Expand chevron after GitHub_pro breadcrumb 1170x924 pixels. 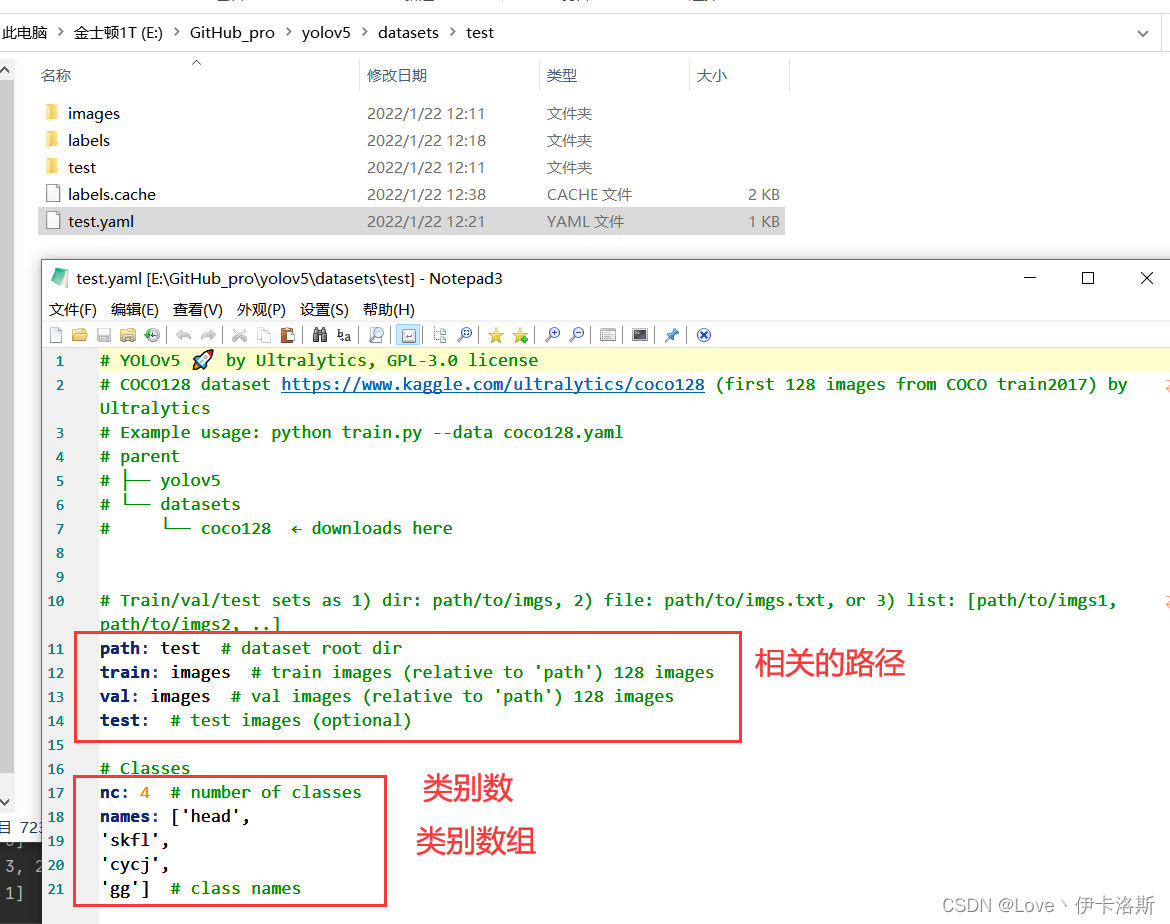point(288,32)
